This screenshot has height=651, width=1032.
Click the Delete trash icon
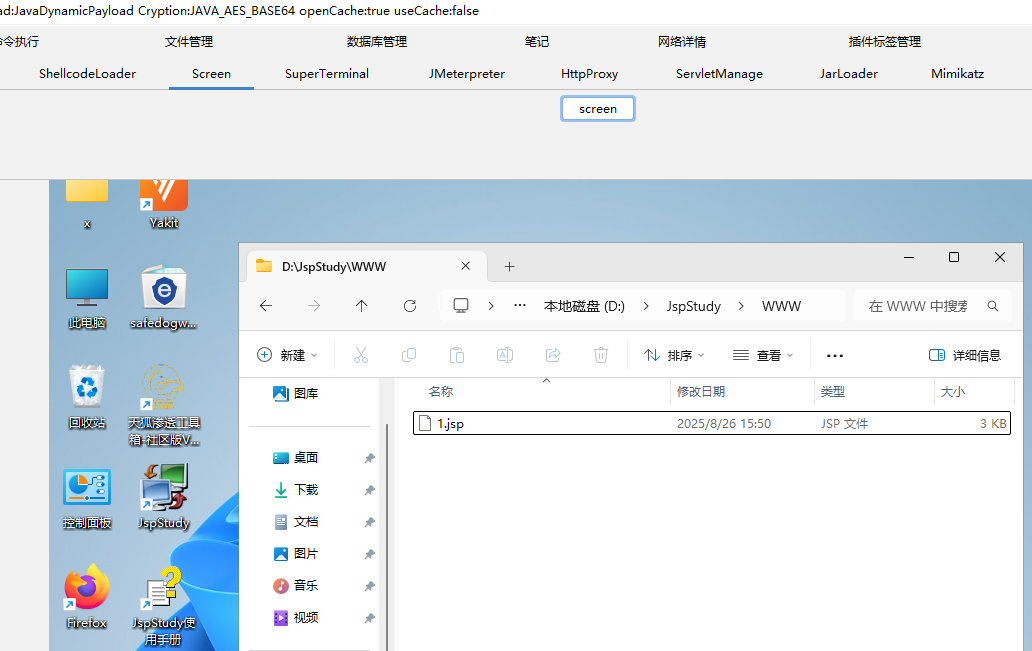[x=601, y=355]
